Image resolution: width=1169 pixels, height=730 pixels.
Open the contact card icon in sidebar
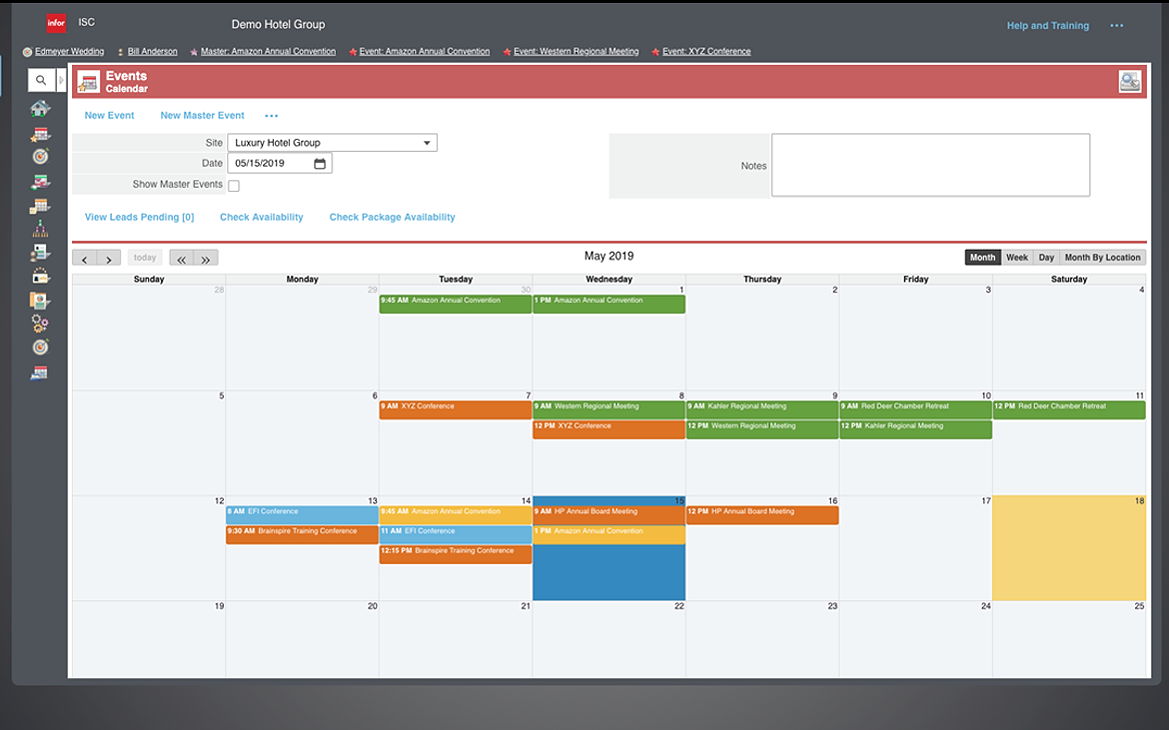point(40,253)
